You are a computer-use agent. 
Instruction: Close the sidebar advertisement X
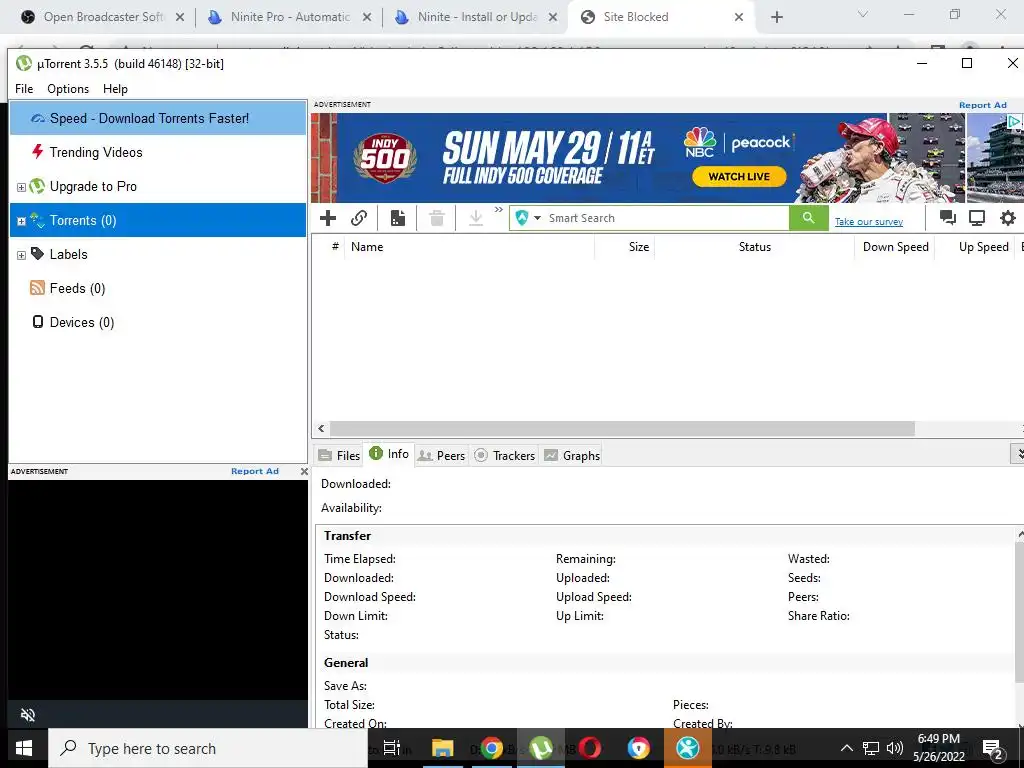tap(304, 471)
